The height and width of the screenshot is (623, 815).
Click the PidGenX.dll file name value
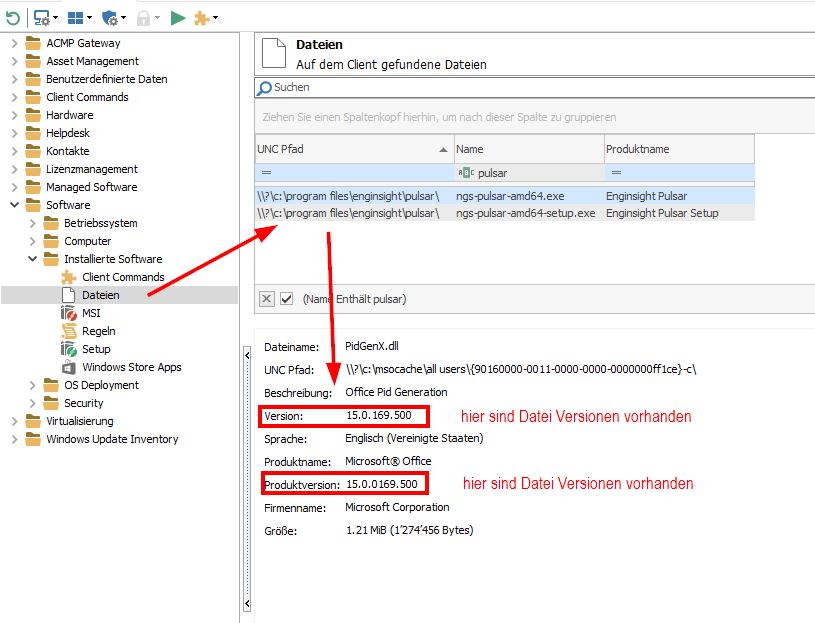click(372, 347)
